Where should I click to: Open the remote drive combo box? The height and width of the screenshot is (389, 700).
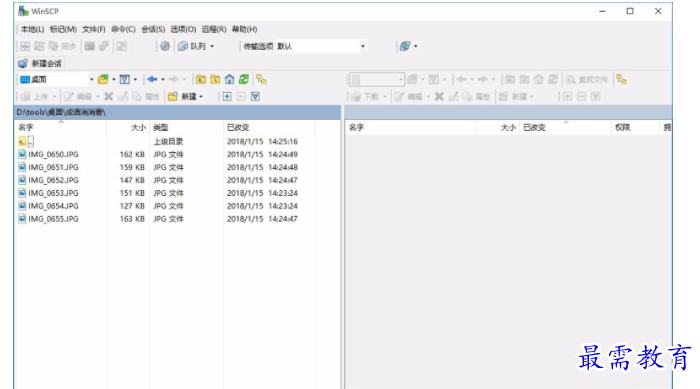pos(377,79)
